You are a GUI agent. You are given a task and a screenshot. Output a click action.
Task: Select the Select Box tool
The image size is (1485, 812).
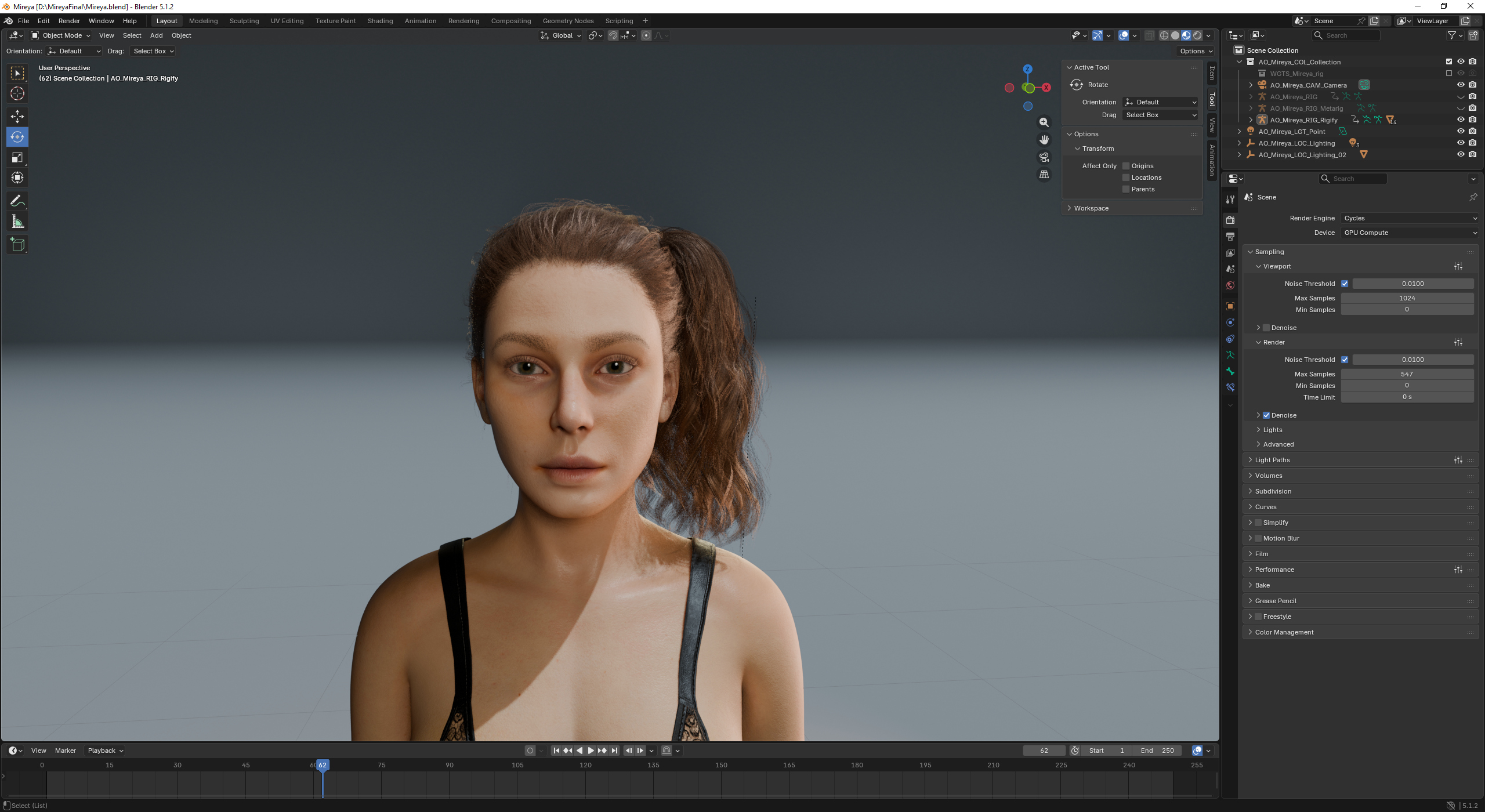coord(17,73)
